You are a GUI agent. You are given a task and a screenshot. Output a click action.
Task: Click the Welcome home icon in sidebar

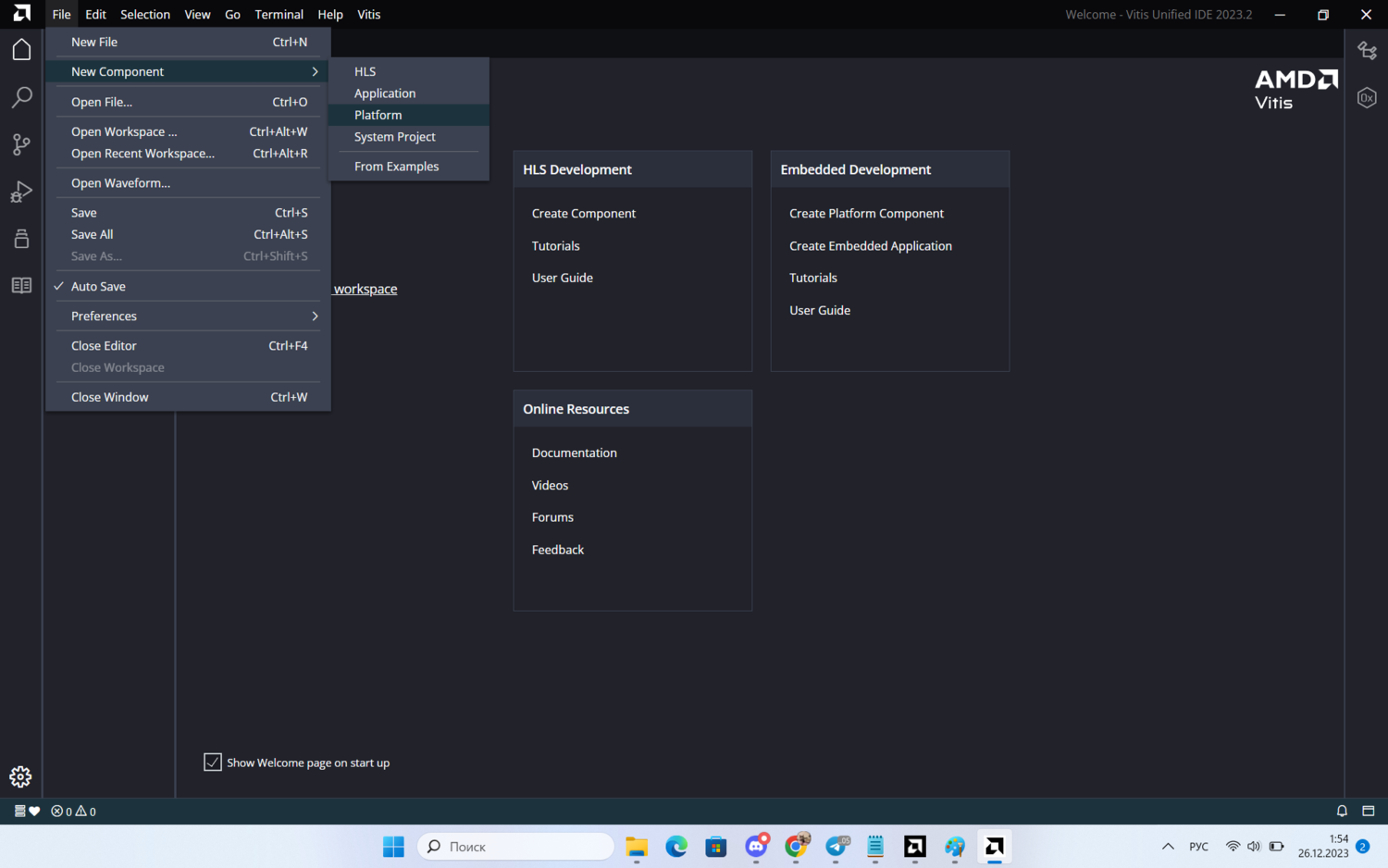click(21, 50)
